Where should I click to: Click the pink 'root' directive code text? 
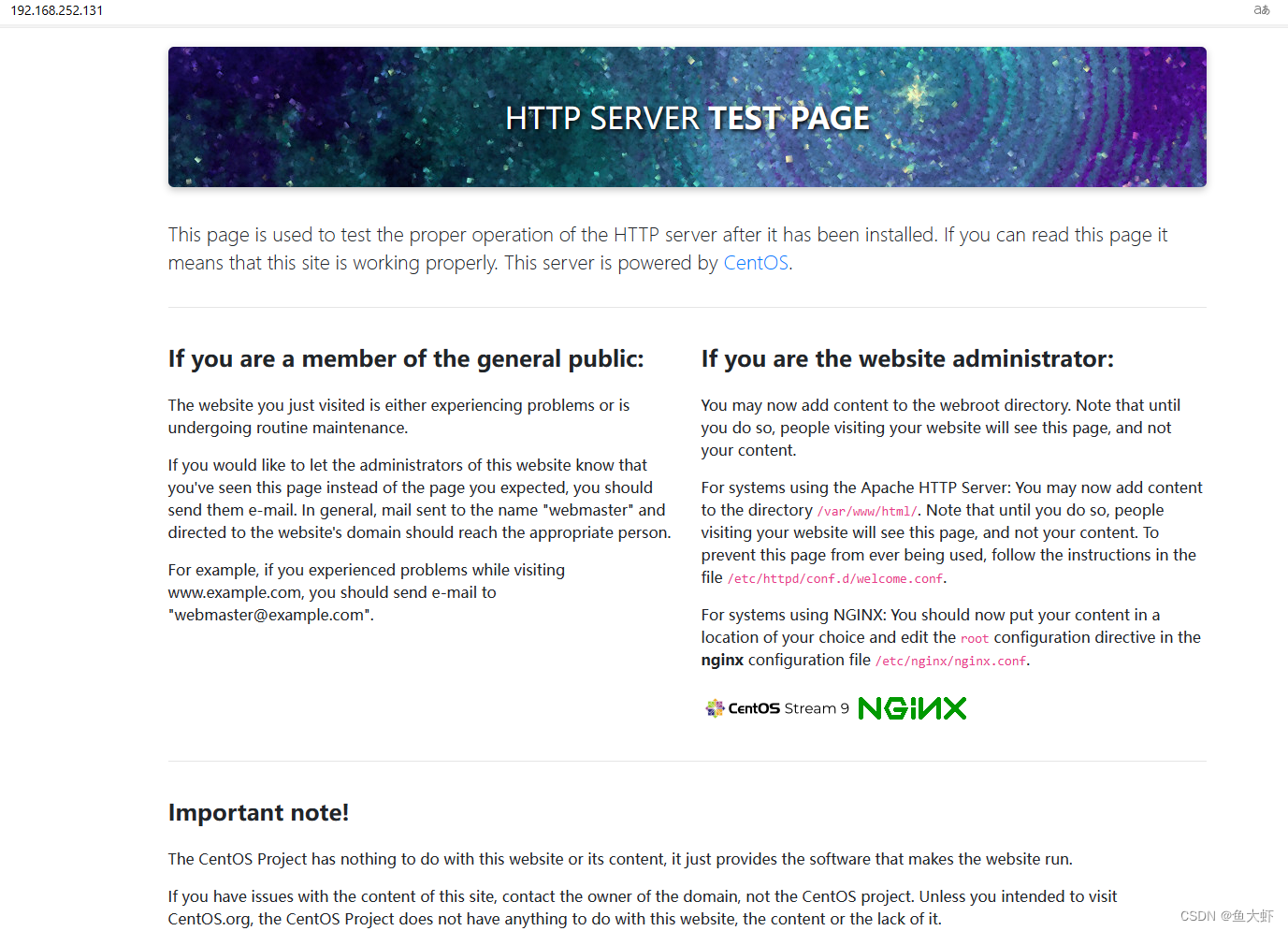pos(975,639)
